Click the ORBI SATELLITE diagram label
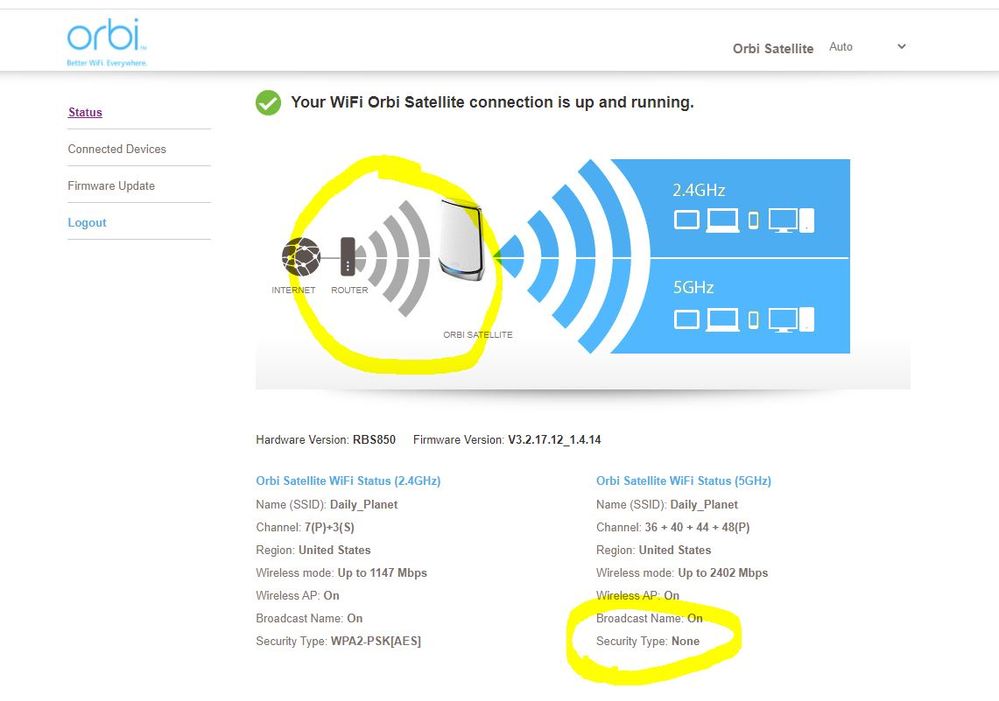The image size is (999, 701). click(478, 335)
